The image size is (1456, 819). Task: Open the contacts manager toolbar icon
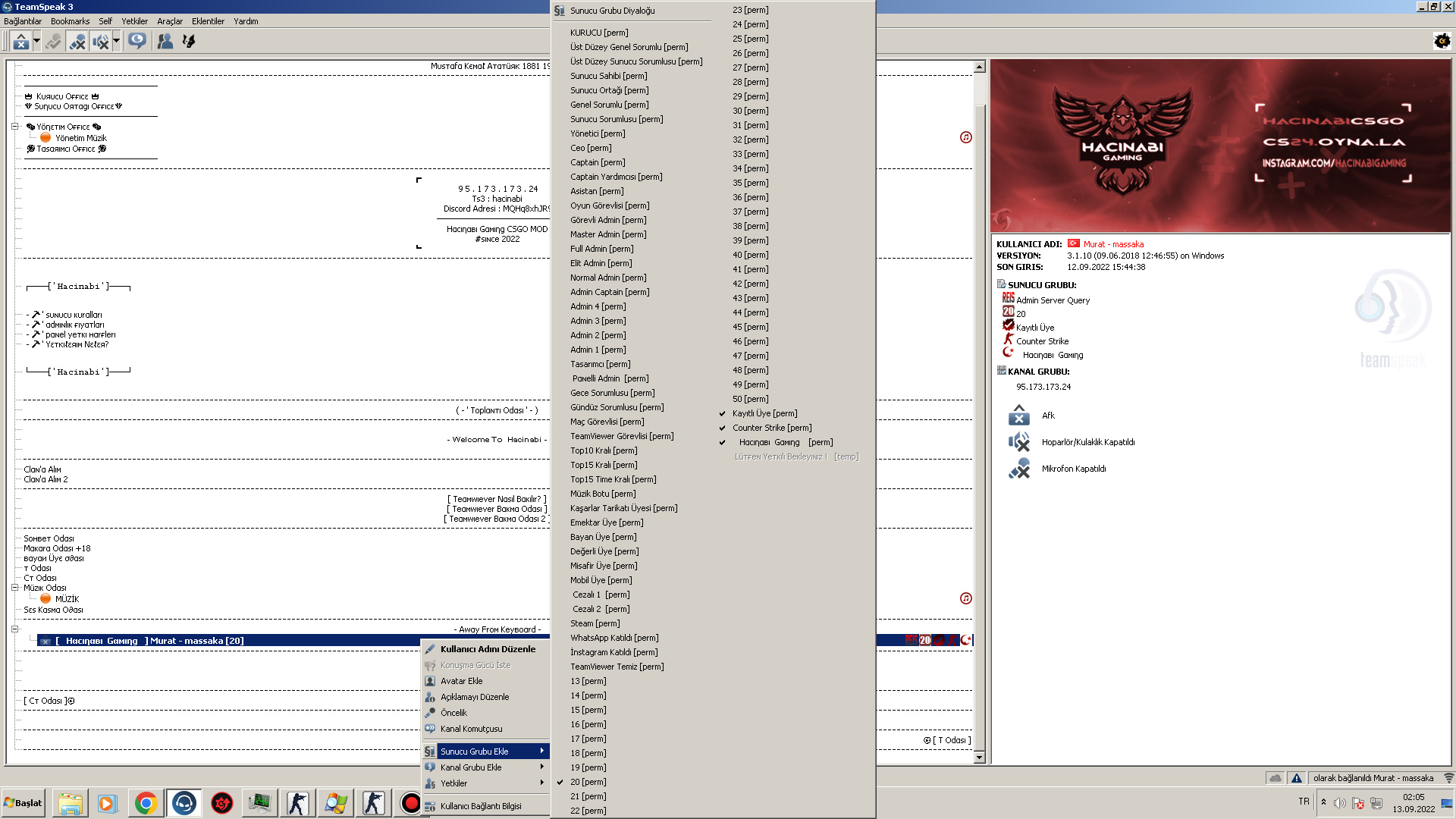coord(165,42)
